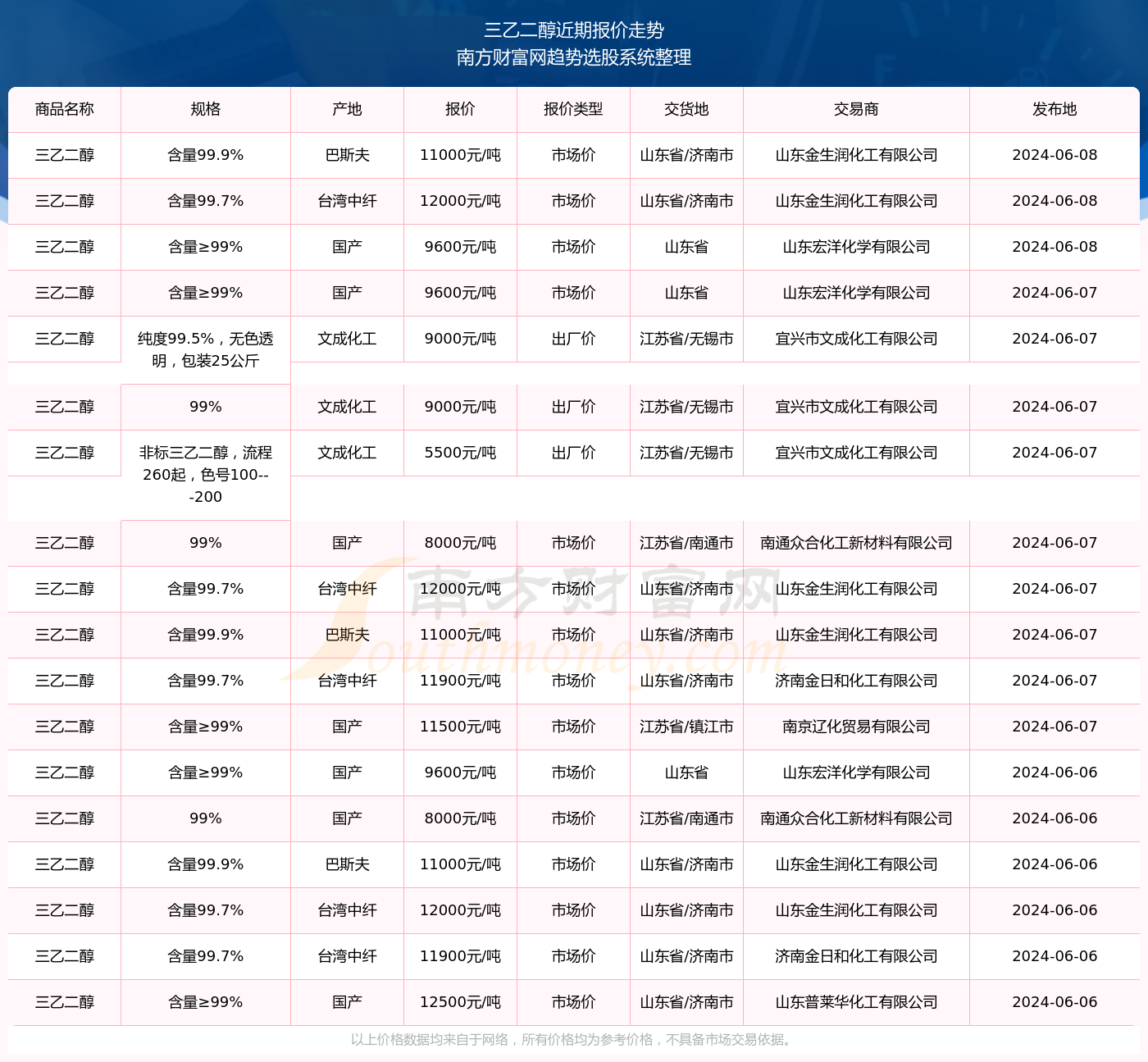The height and width of the screenshot is (1062, 1148).
Task: Click 11000元/吨 in the 2024-06-08 row
Action: tap(461, 155)
